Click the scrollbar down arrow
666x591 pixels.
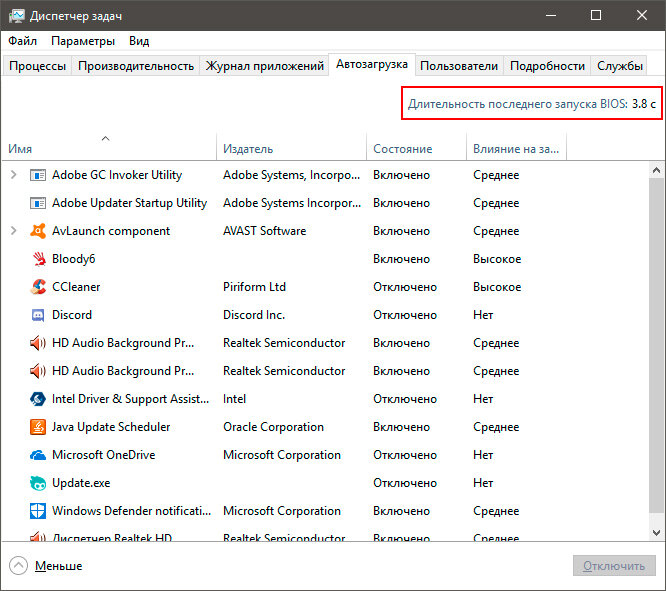pyautogui.click(x=656, y=533)
